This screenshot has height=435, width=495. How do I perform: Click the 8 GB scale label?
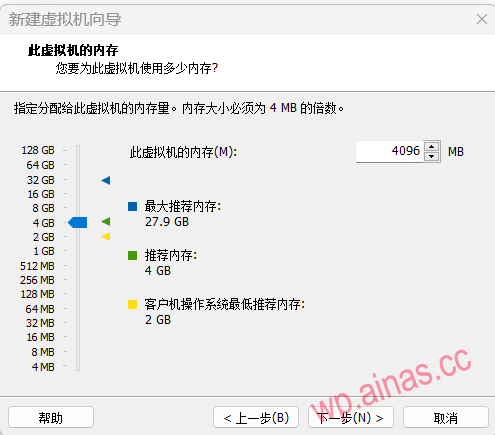pos(43,208)
